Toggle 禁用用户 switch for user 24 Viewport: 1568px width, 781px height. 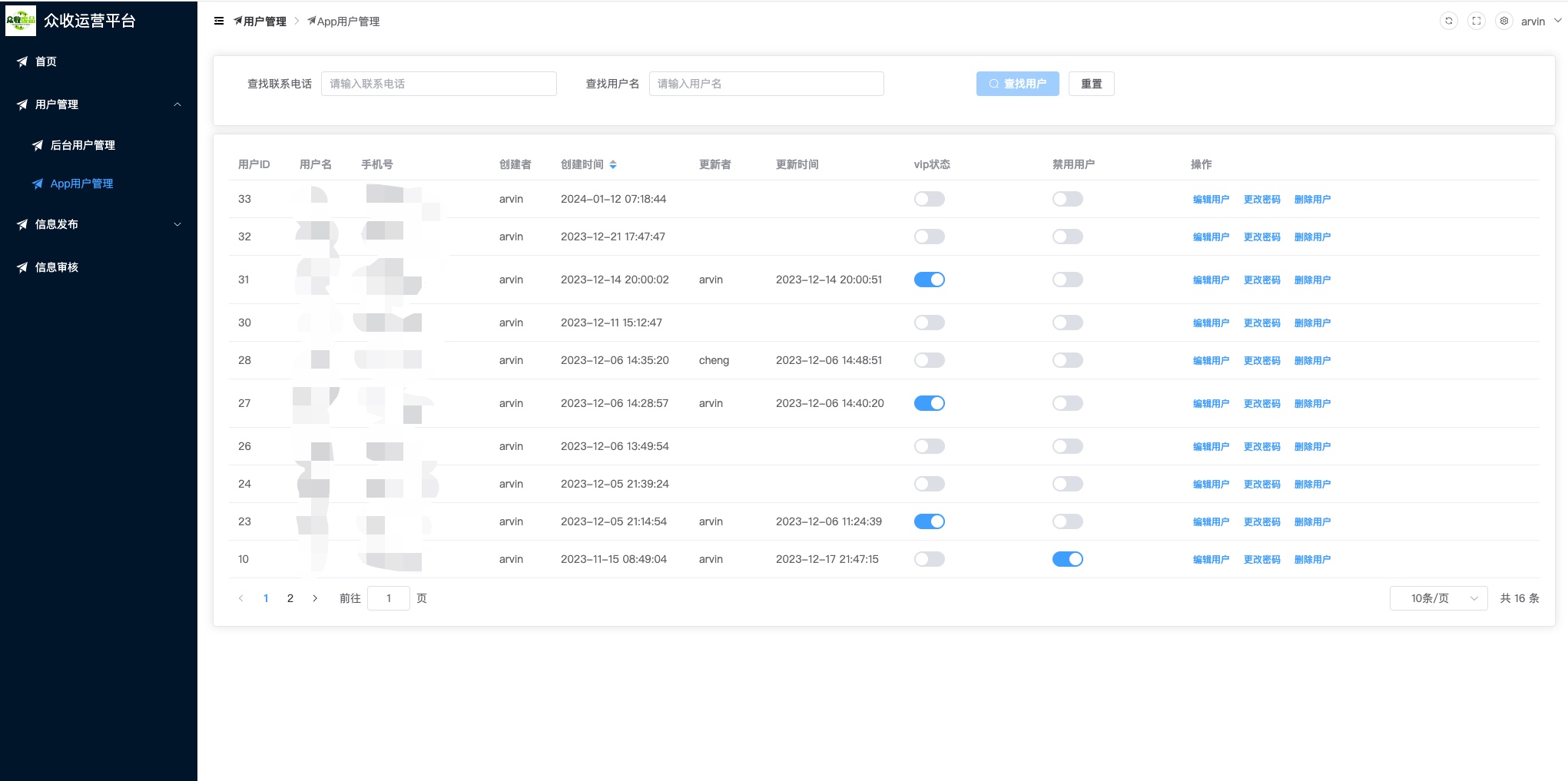(x=1068, y=484)
